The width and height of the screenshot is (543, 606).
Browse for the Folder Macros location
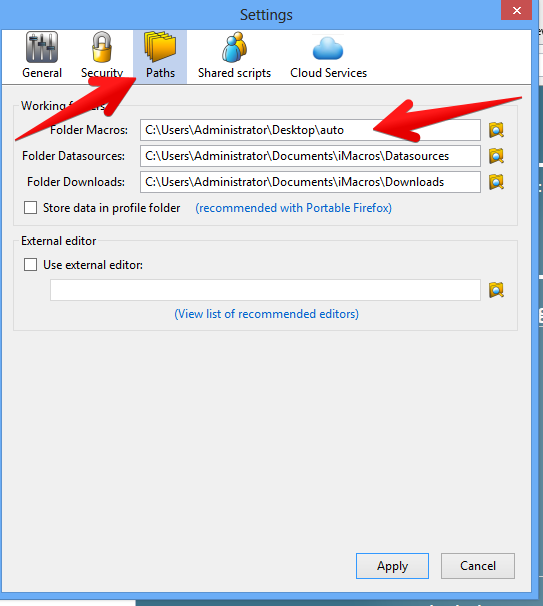click(496, 130)
